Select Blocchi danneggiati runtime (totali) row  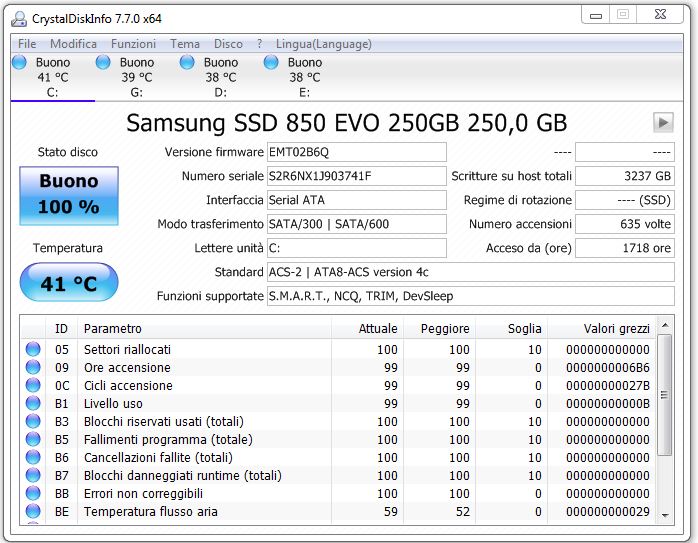click(x=338, y=476)
